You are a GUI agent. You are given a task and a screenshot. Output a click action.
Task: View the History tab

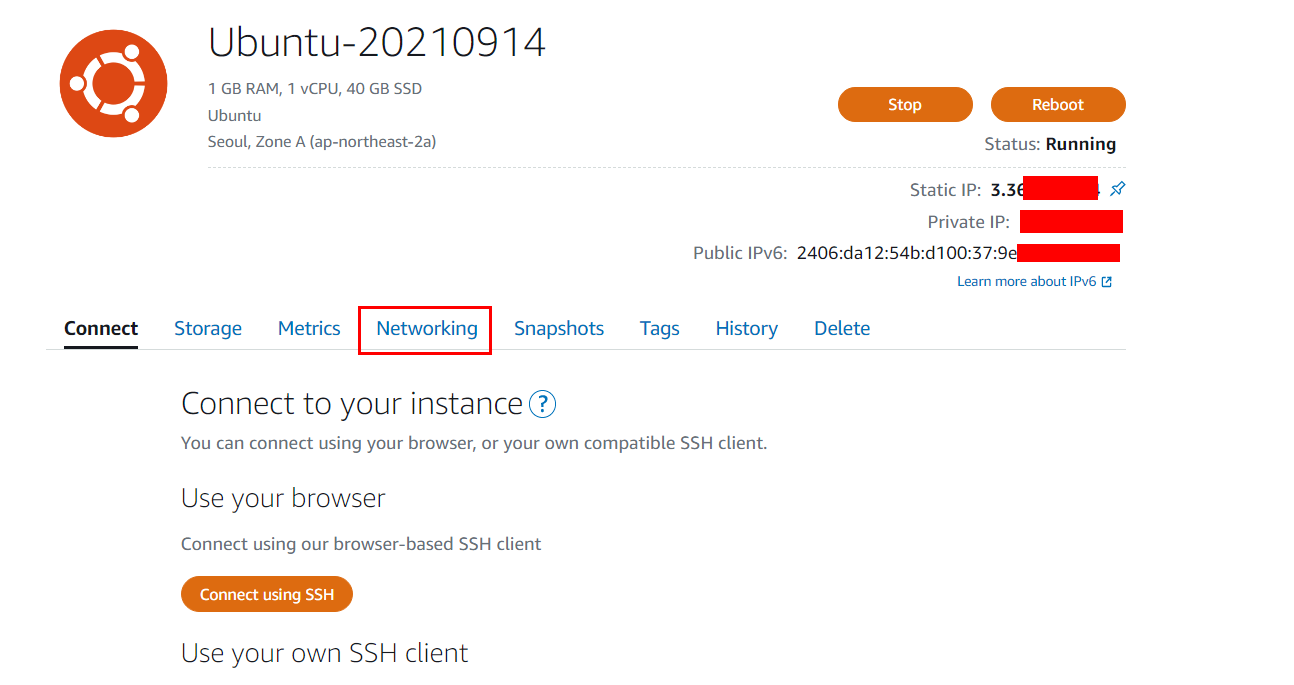(x=747, y=328)
